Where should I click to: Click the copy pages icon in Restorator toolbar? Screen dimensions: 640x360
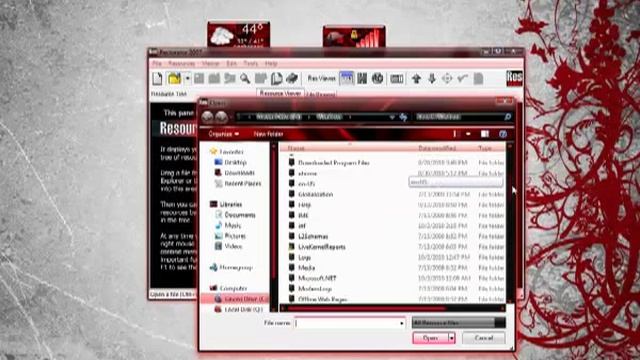tap(276, 78)
